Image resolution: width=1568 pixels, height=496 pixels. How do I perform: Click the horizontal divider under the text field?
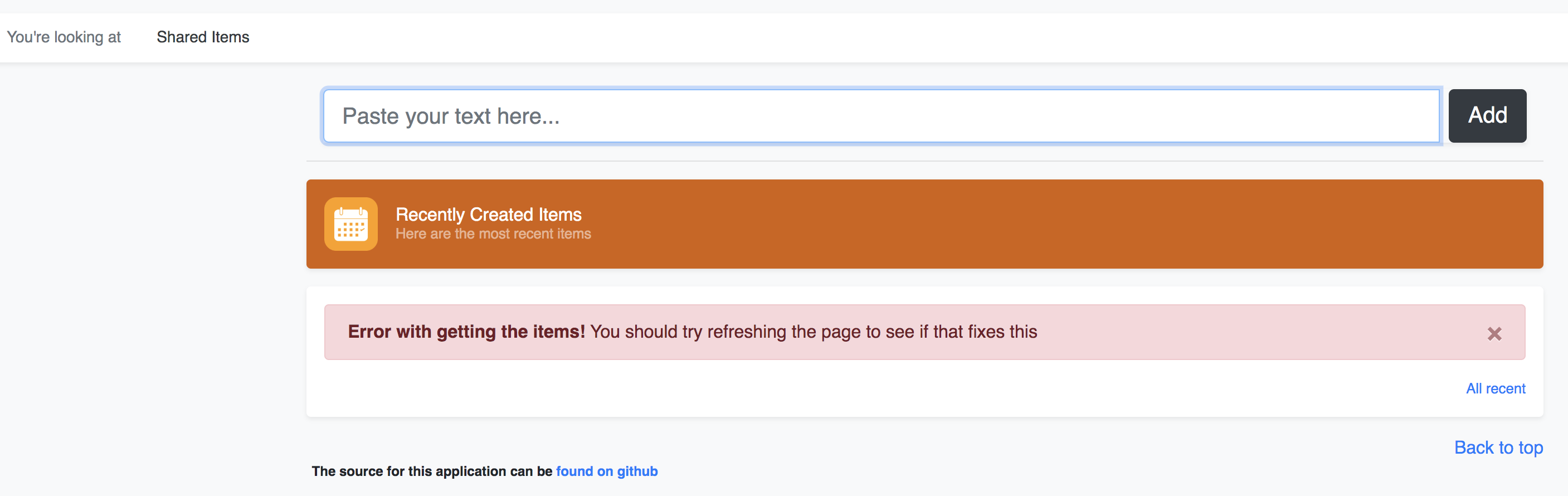tap(924, 161)
